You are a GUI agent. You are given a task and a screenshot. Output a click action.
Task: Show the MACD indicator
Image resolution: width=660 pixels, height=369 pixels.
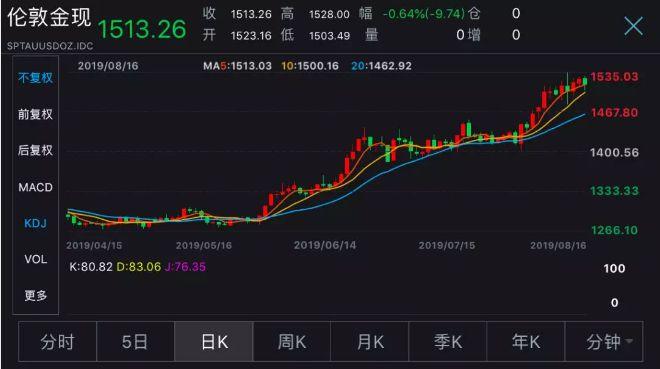pos(35,187)
